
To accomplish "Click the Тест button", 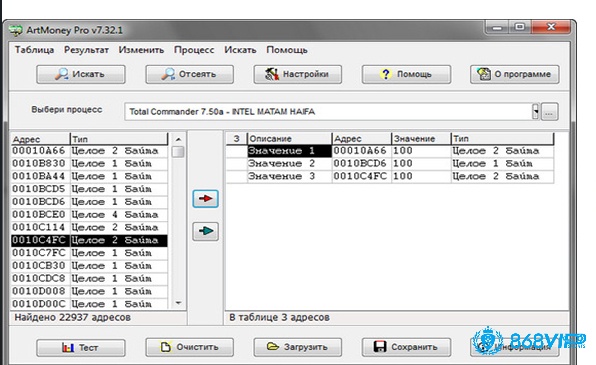I will coord(81,348).
